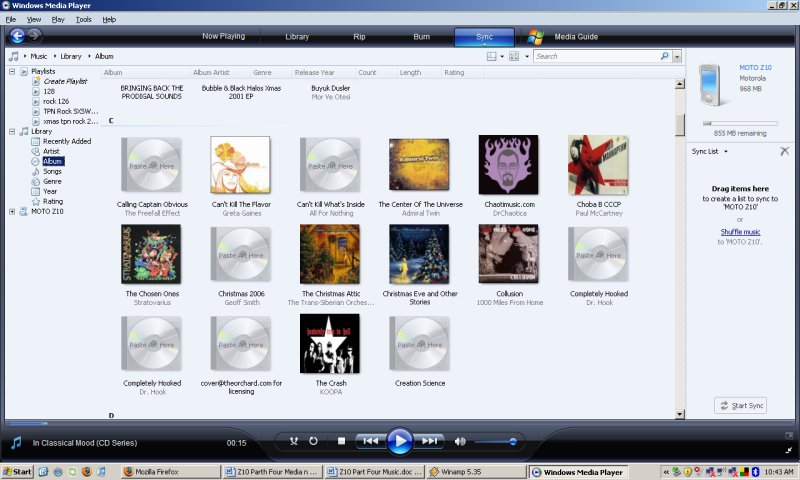Stop playback with the Stop button
Screen dimensions: 800x480
coord(341,441)
